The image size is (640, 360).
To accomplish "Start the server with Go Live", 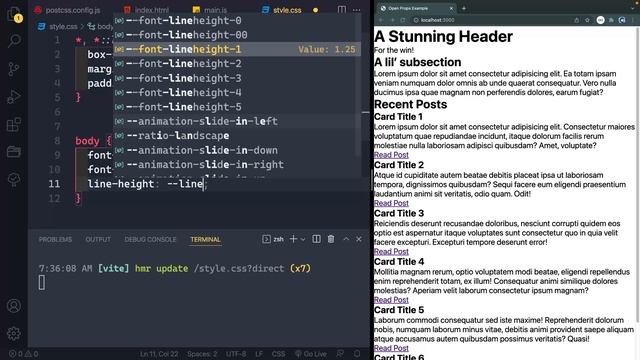I will (x=311, y=354).
